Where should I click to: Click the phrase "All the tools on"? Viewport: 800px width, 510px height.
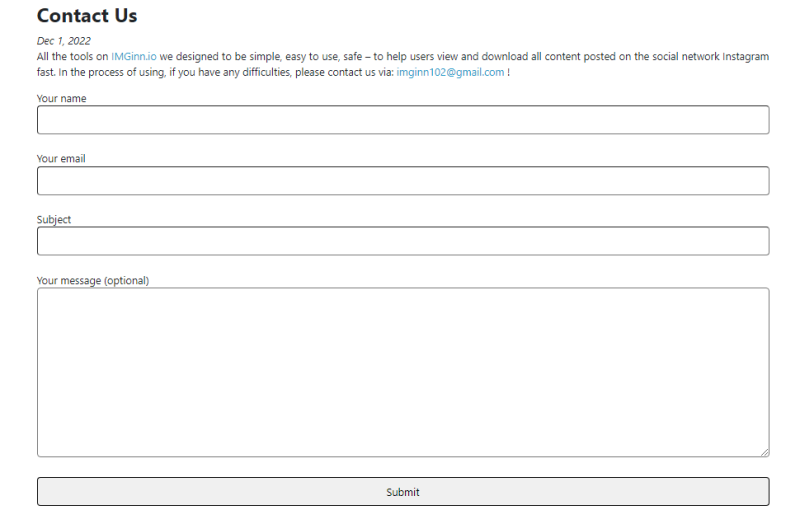pos(72,57)
